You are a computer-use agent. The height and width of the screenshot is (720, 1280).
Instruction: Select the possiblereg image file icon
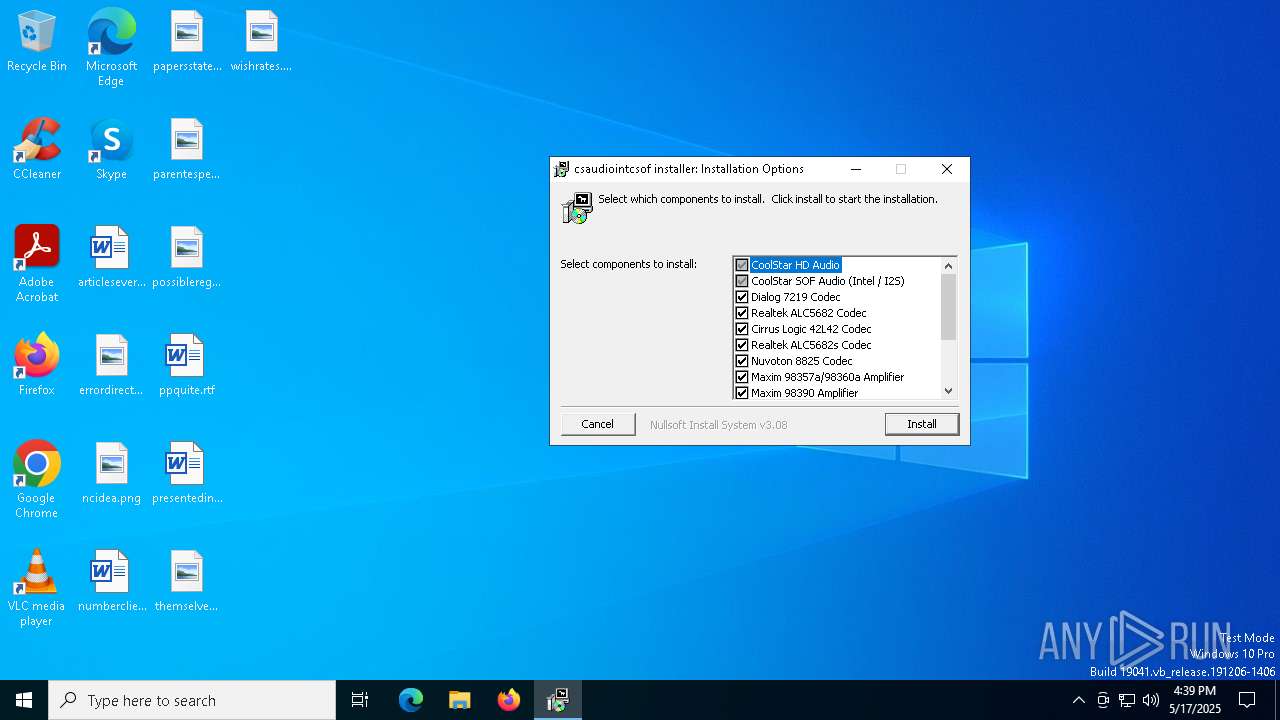point(187,258)
